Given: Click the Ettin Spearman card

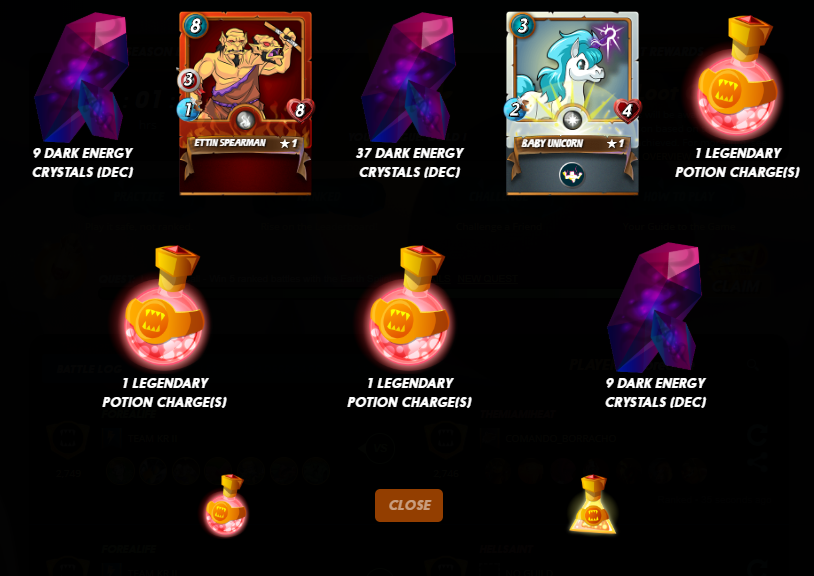Looking at the screenshot, I should click(245, 103).
